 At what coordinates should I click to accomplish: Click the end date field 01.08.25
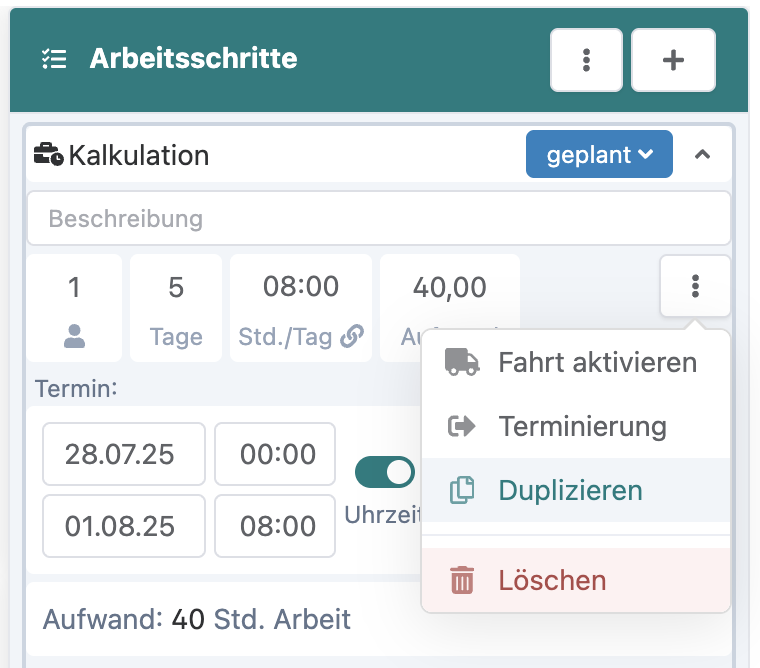click(123, 526)
